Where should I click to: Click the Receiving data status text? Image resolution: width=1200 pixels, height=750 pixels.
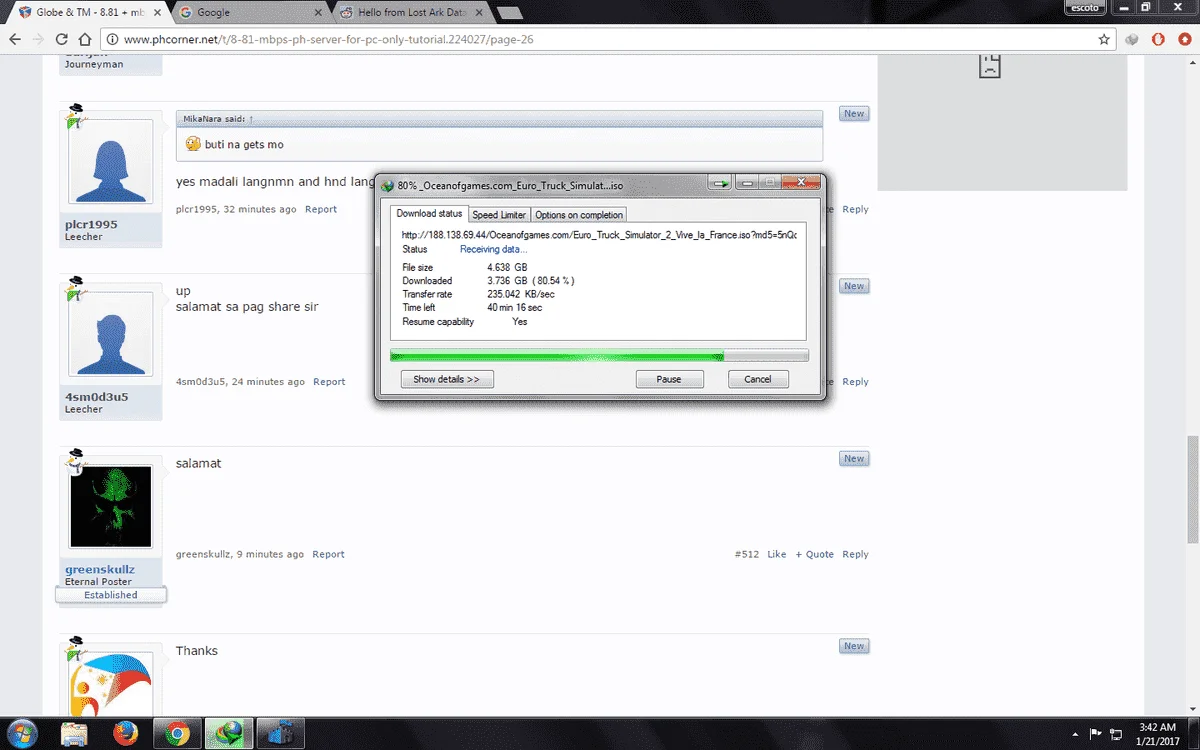(493, 249)
